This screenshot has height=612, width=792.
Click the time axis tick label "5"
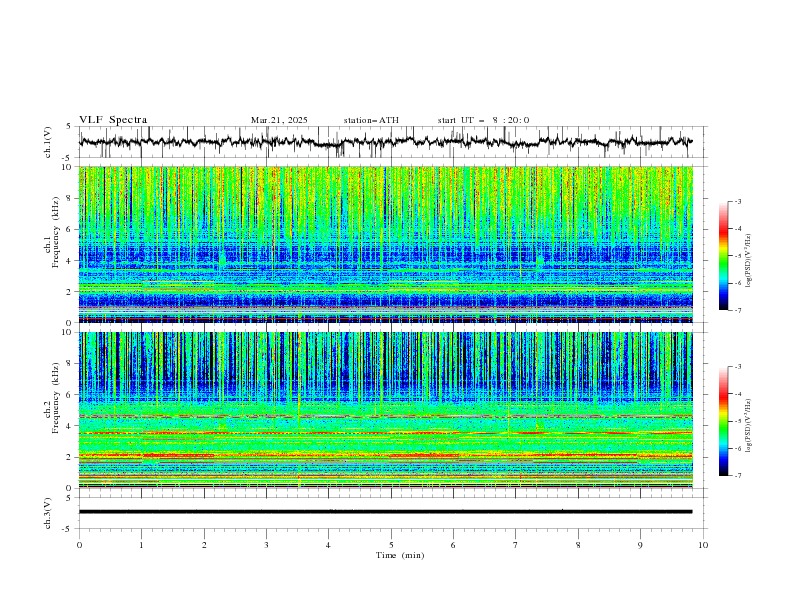coord(391,545)
